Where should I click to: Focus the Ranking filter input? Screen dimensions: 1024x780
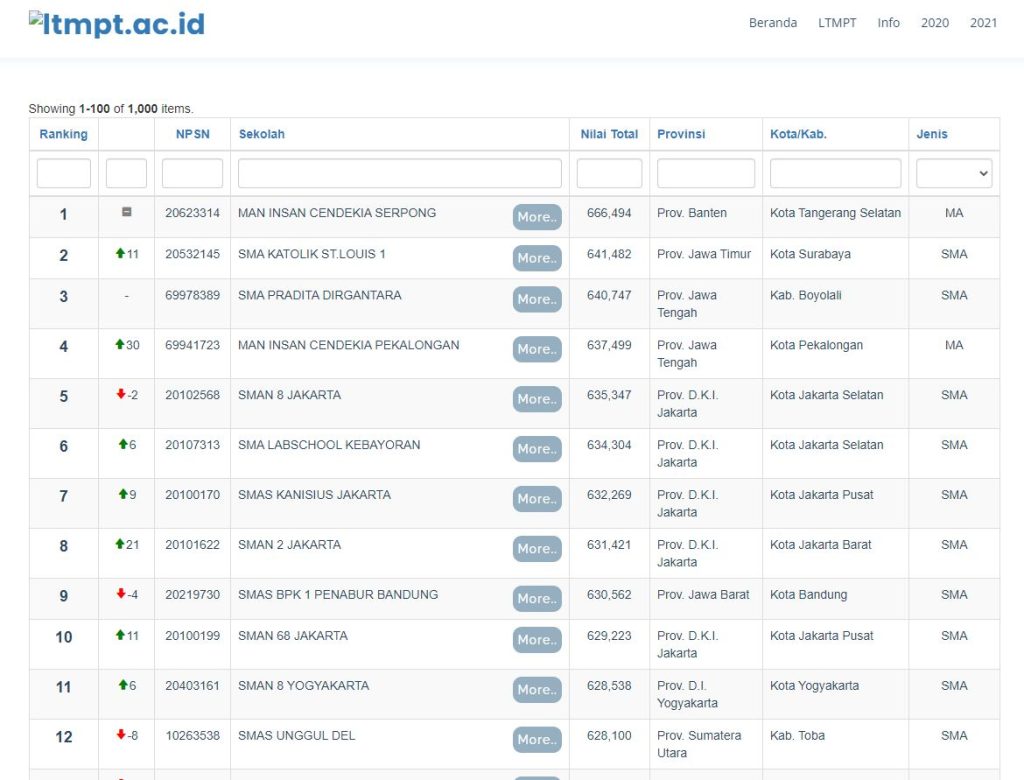(64, 173)
